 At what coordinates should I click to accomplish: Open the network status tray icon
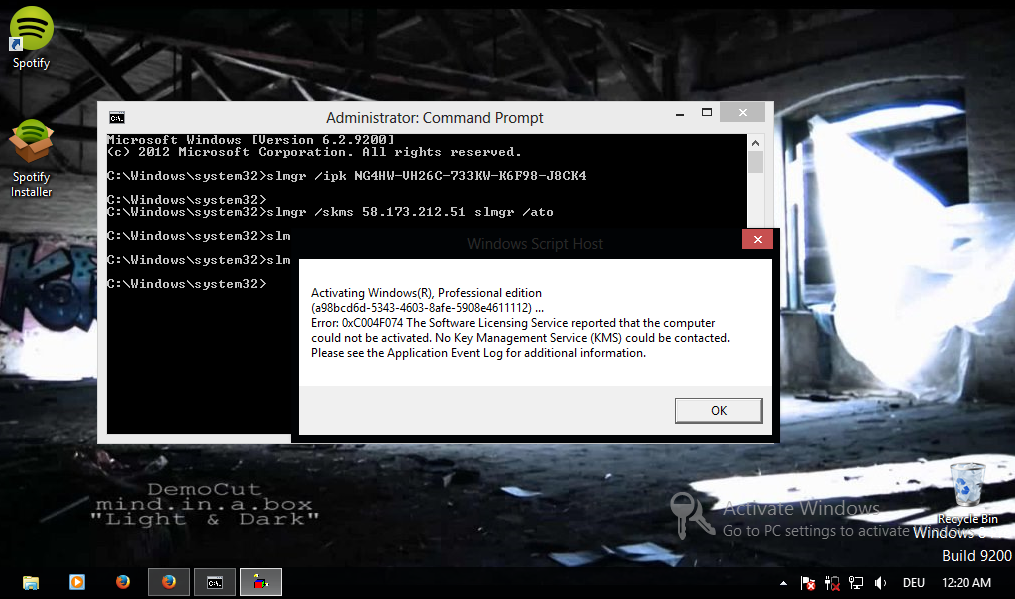click(856, 583)
